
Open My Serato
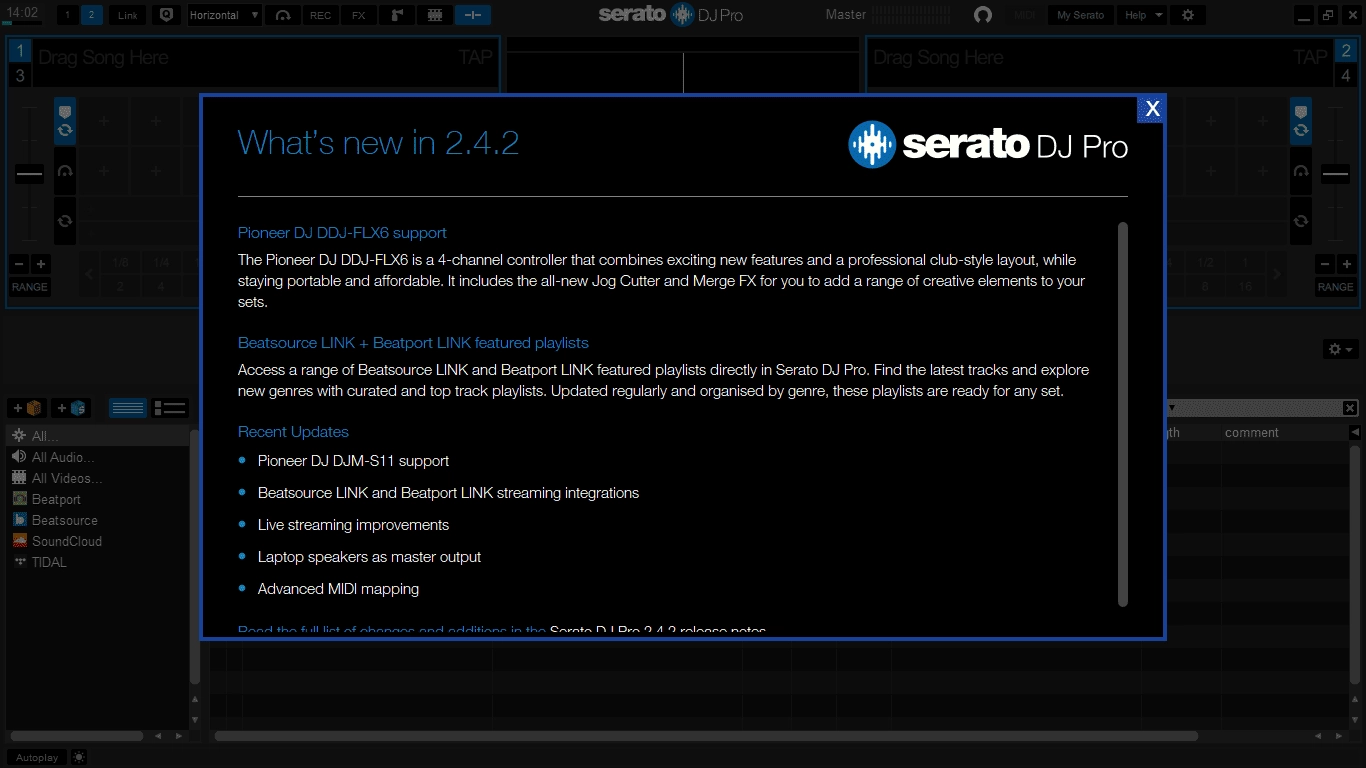1080,15
